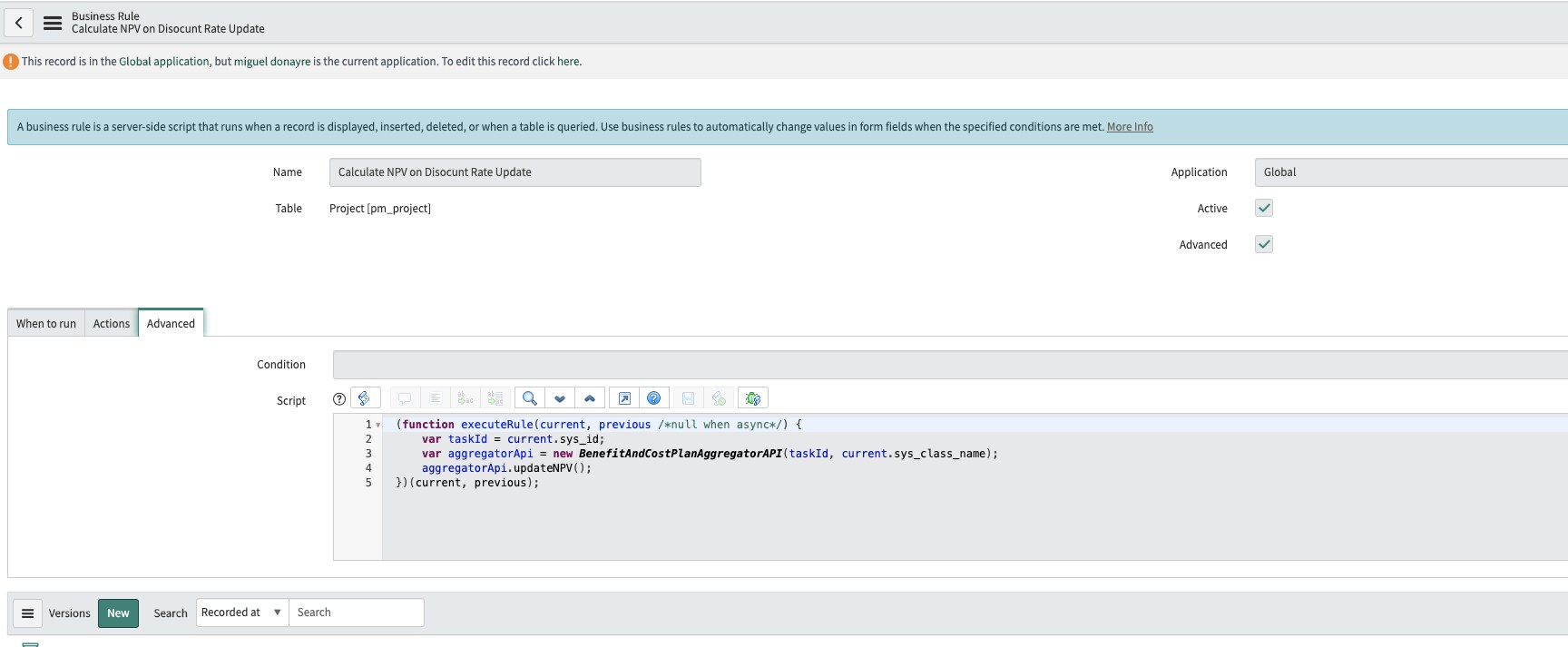1568x647 pixels.
Task: Click the Condition input field
Action: pos(950,365)
